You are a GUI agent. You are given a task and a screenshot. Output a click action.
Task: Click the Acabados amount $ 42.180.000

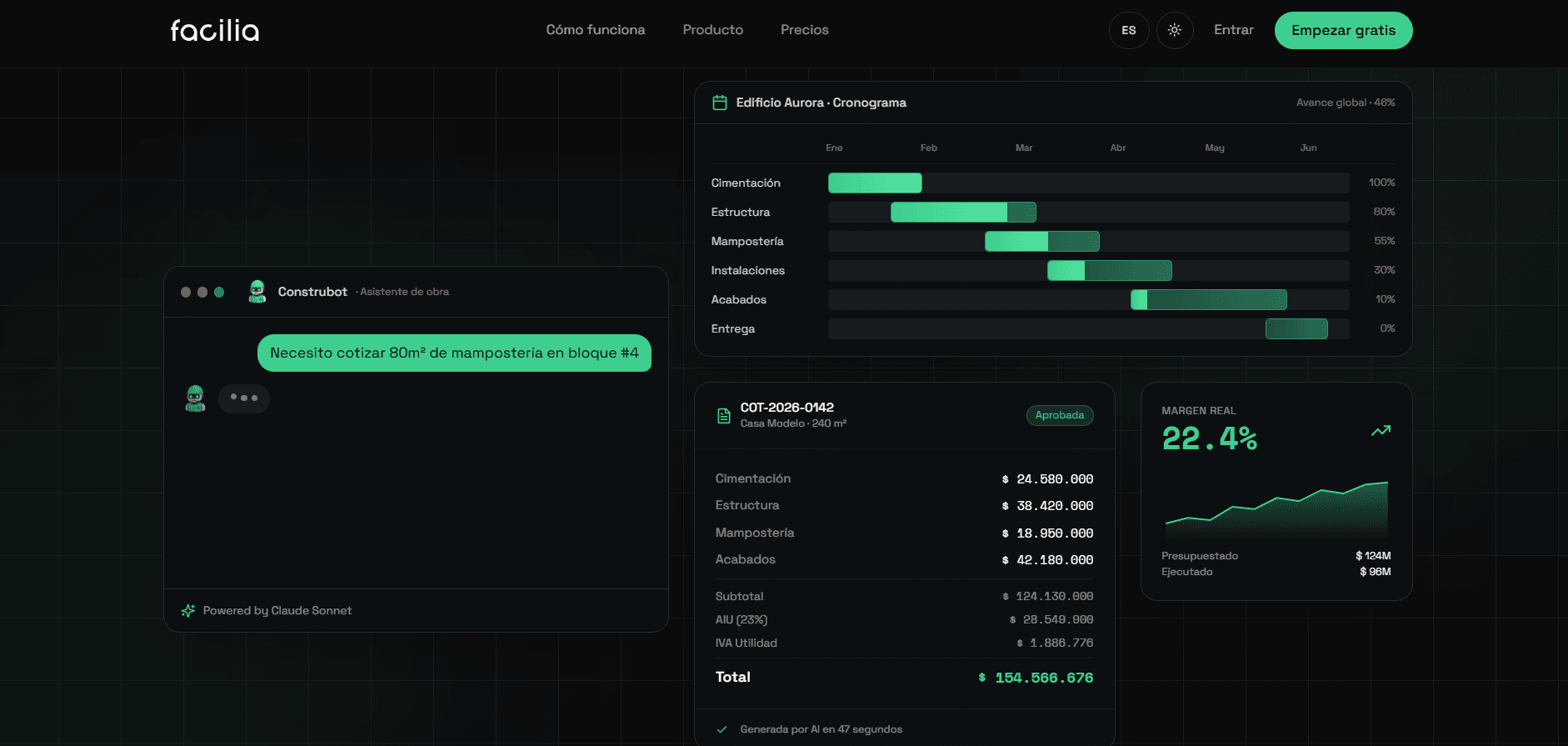click(1047, 560)
